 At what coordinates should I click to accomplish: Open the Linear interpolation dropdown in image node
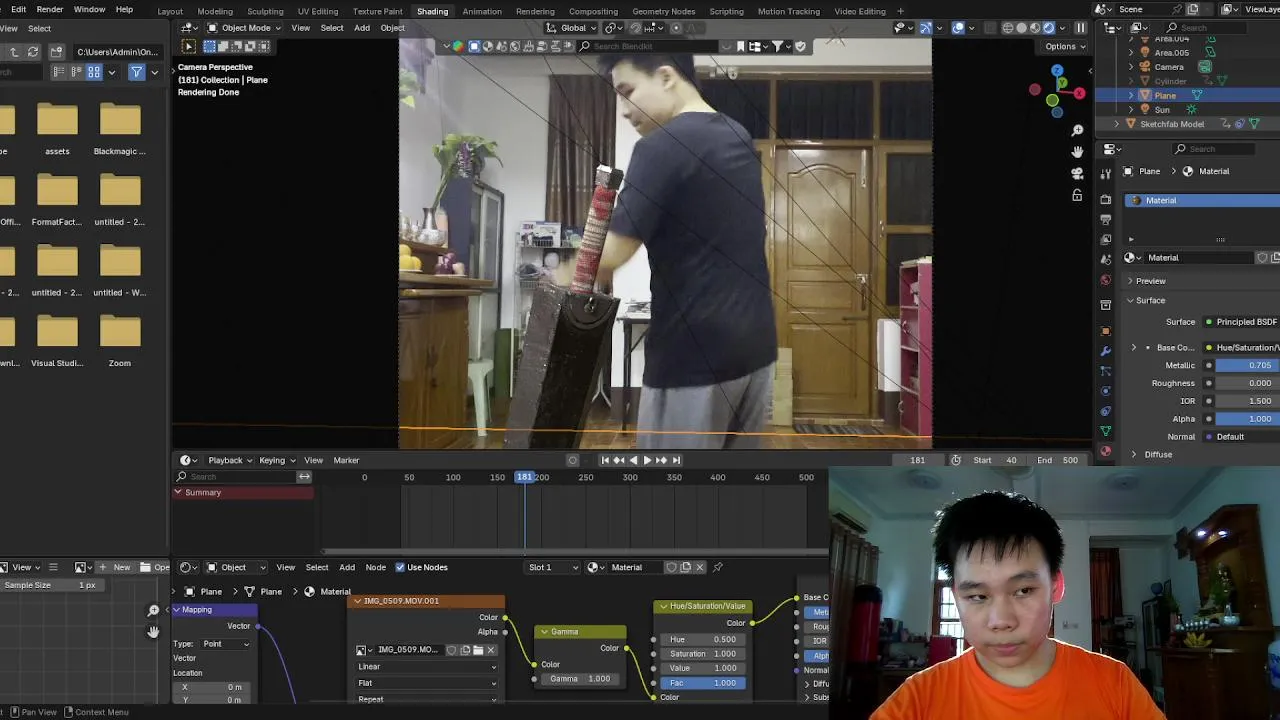pos(427,667)
